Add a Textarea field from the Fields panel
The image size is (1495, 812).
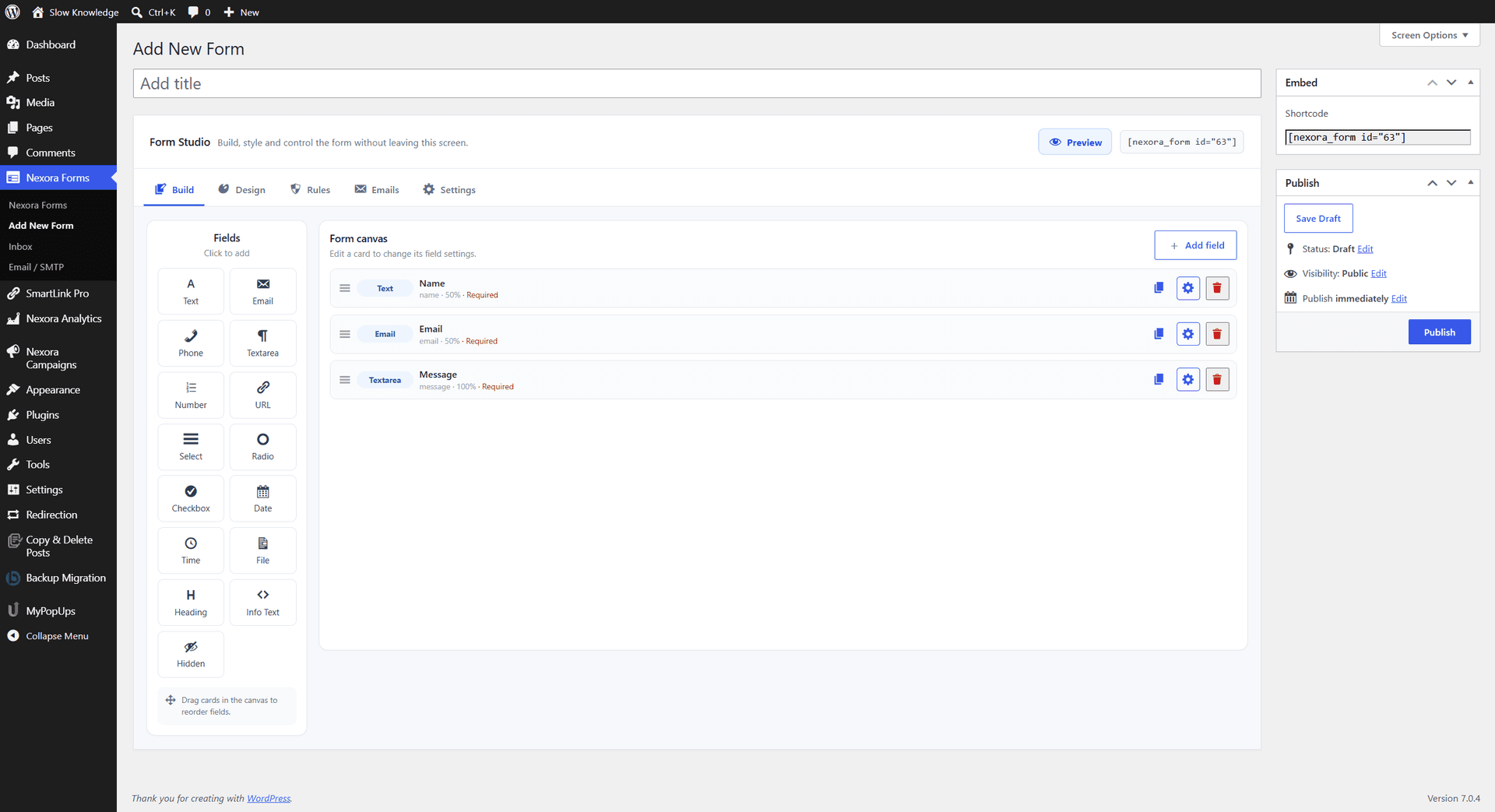tap(263, 343)
